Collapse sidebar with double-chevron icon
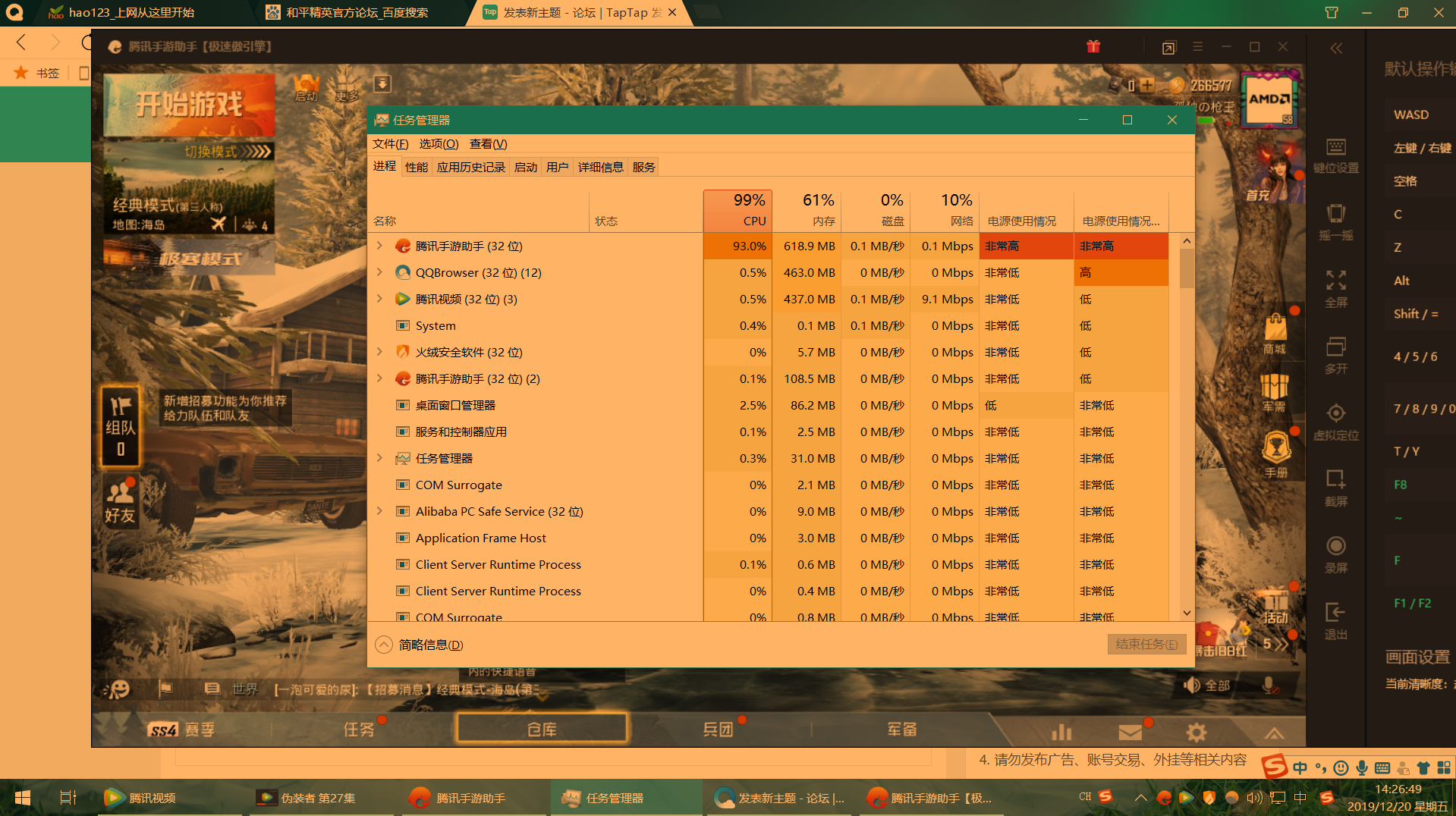This screenshot has height=816, width=1456. (x=1336, y=48)
